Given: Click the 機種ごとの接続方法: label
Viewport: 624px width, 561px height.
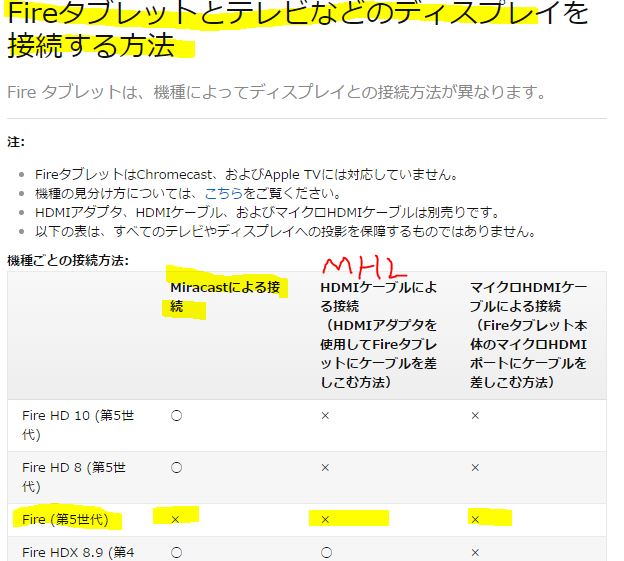Looking at the screenshot, I should point(68,261).
